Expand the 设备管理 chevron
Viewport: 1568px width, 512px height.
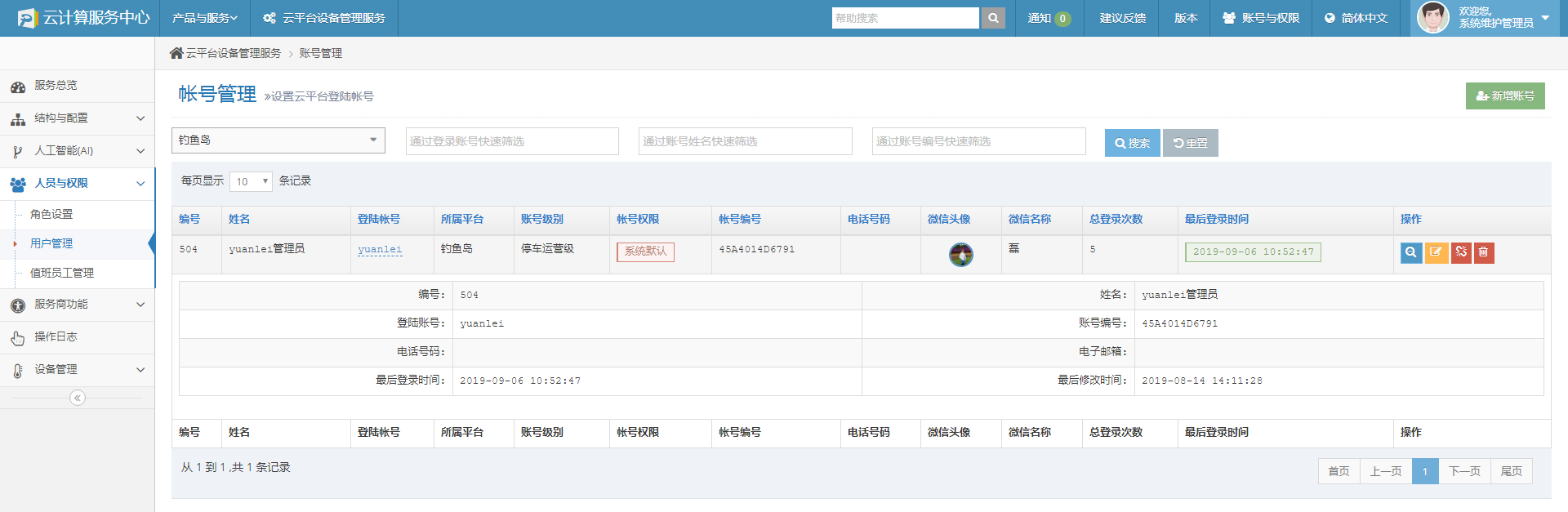(140, 370)
